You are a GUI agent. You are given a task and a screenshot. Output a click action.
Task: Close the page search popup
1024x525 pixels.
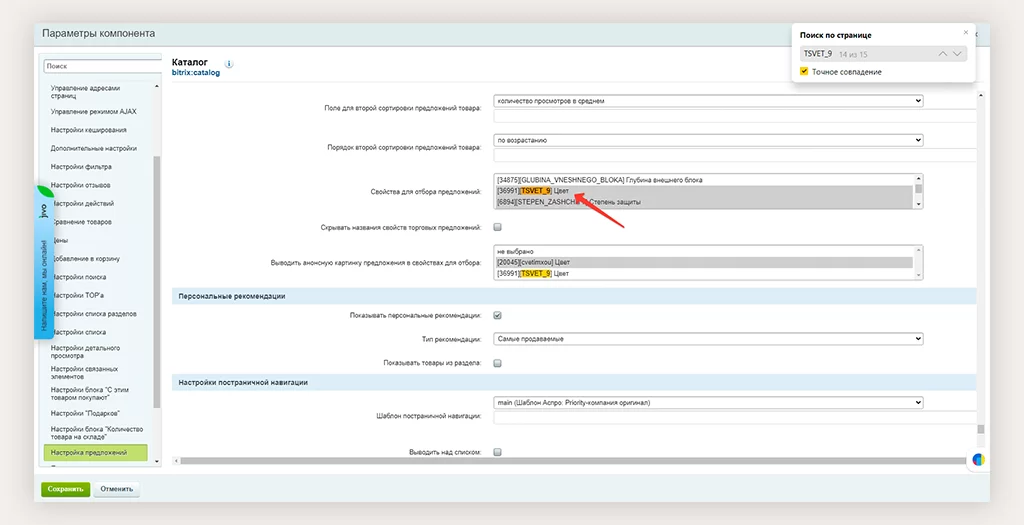(965, 33)
